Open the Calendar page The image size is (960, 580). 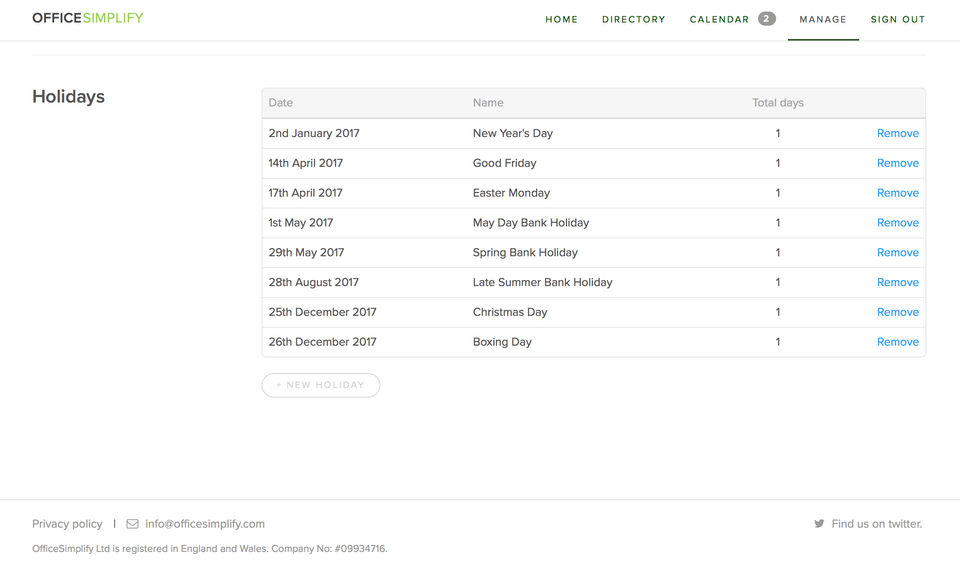(x=719, y=19)
